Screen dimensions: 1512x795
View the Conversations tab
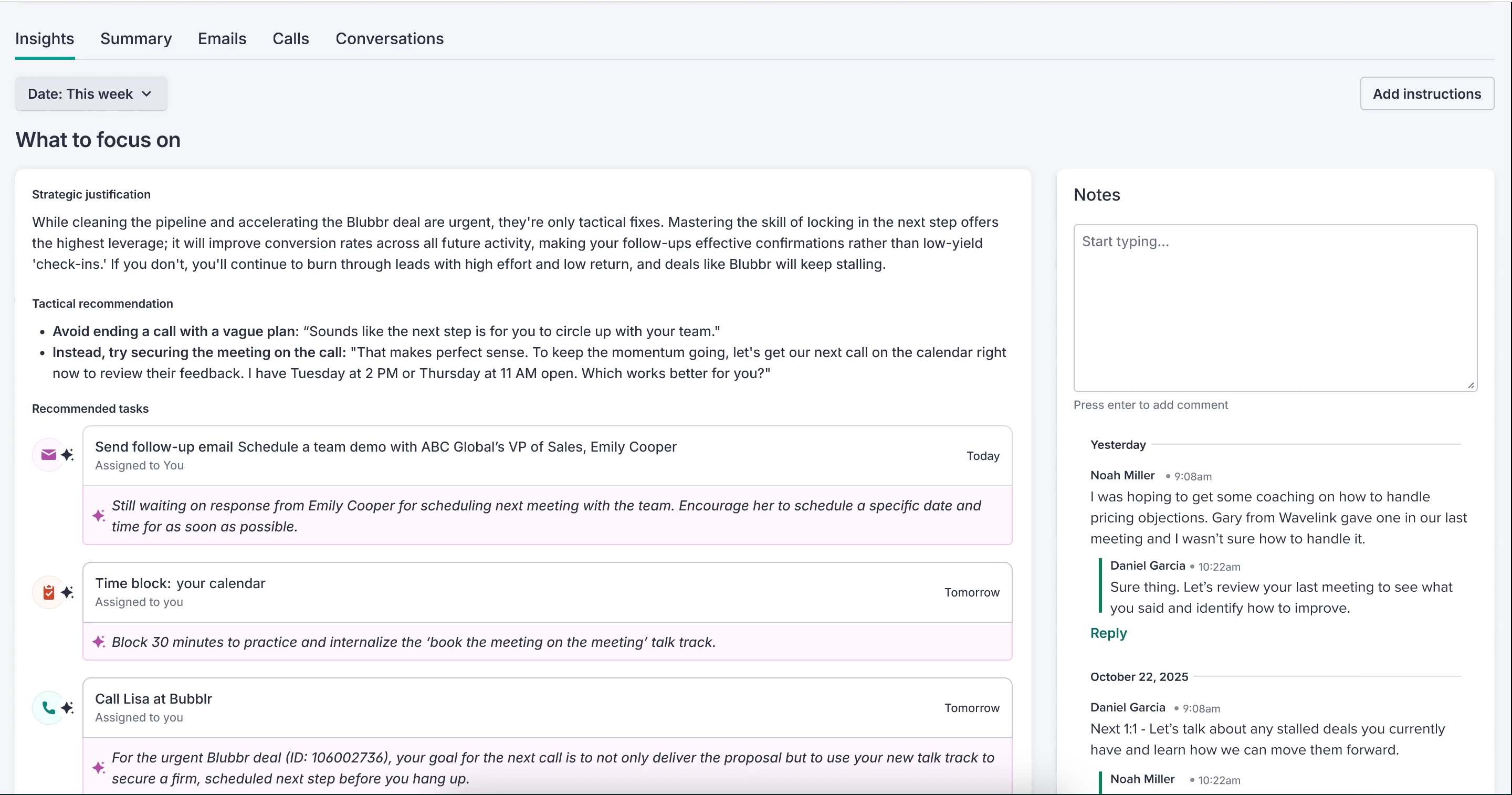tap(389, 39)
